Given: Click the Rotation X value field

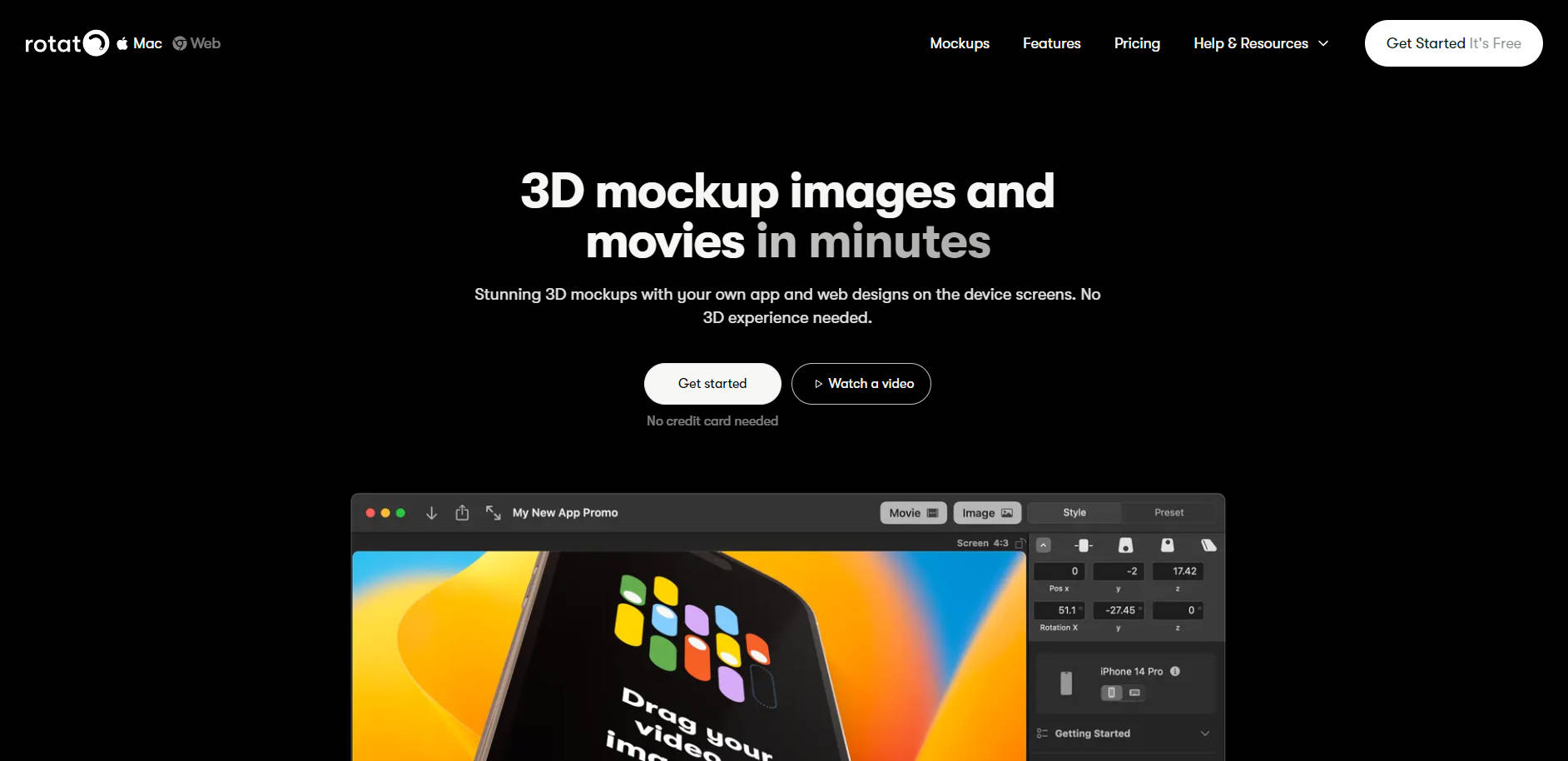Looking at the screenshot, I should [x=1059, y=610].
